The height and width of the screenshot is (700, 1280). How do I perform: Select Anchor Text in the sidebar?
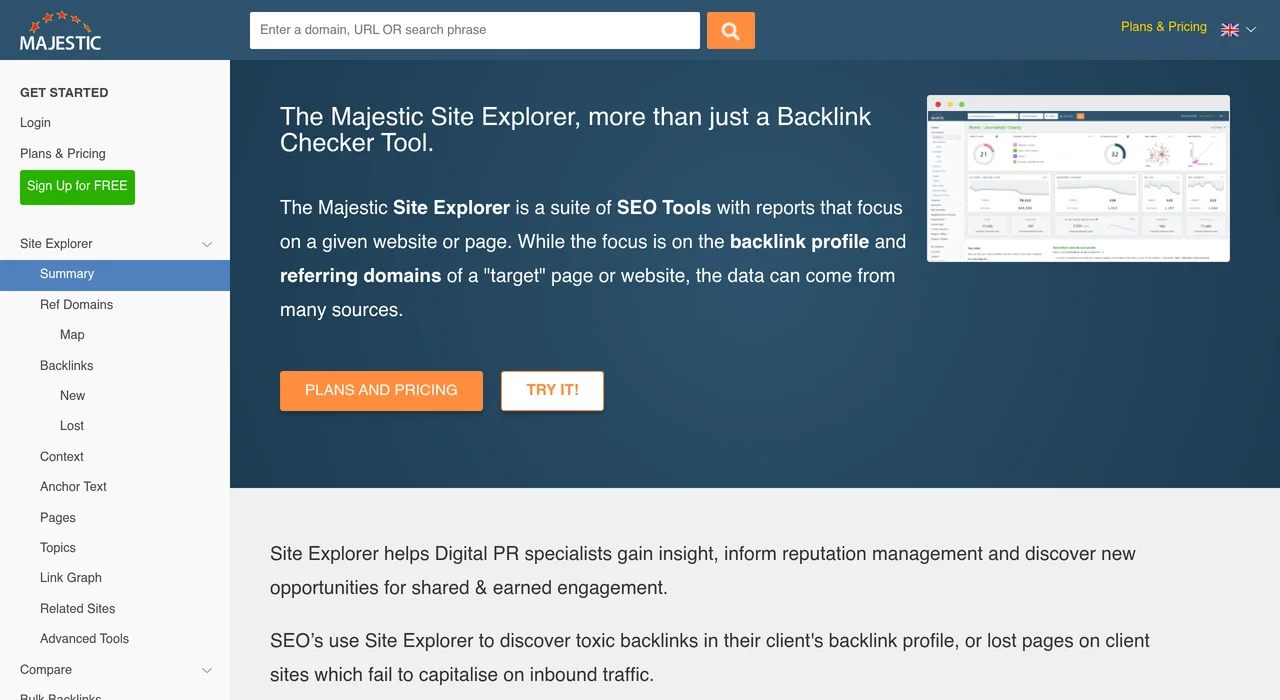tap(73, 487)
